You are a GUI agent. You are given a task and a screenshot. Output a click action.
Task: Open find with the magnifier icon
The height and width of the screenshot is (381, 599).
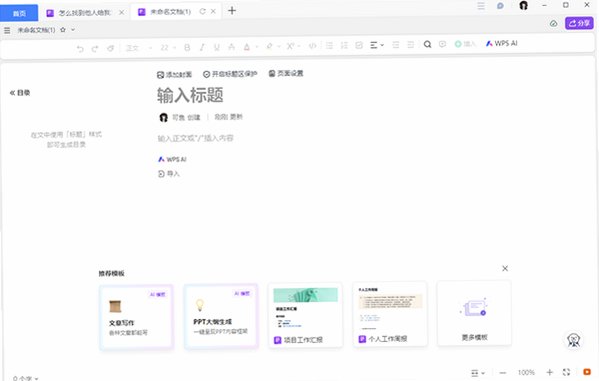[427, 44]
